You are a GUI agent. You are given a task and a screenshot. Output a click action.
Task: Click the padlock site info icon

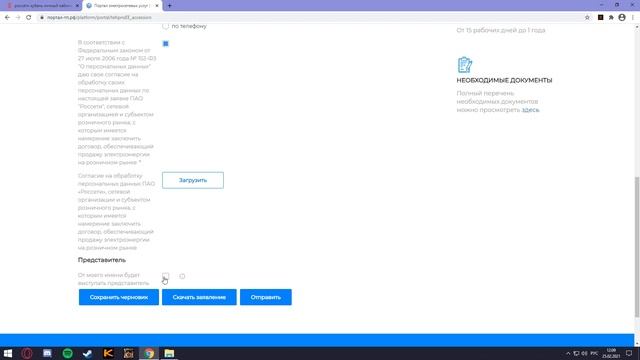(x=42, y=18)
